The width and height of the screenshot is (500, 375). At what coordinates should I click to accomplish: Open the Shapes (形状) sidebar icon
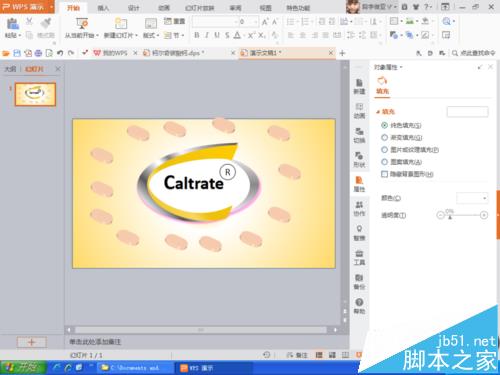click(359, 159)
